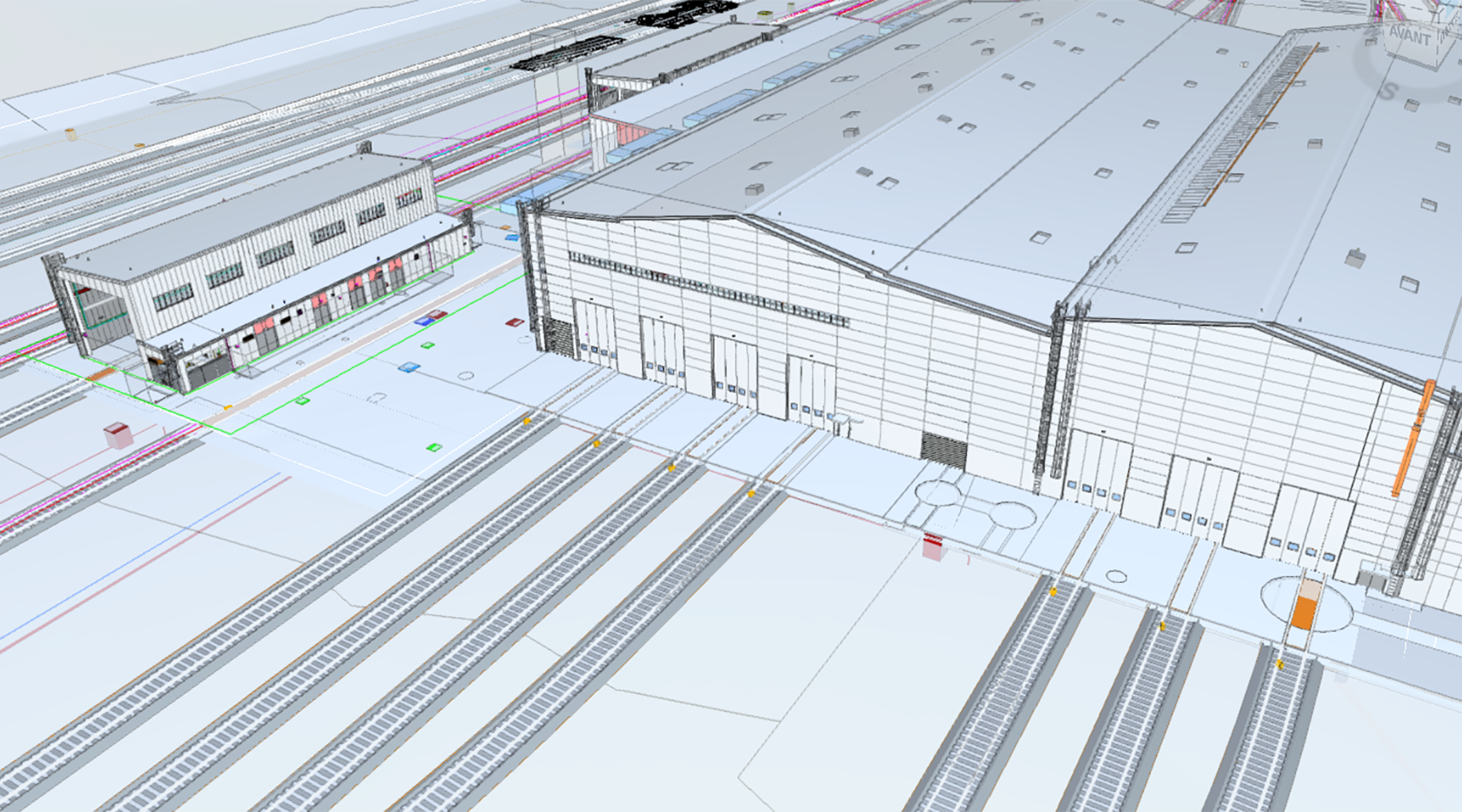1462x812 pixels.
Task: Select the small beige cylinder at far left
Action: point(70,133)
